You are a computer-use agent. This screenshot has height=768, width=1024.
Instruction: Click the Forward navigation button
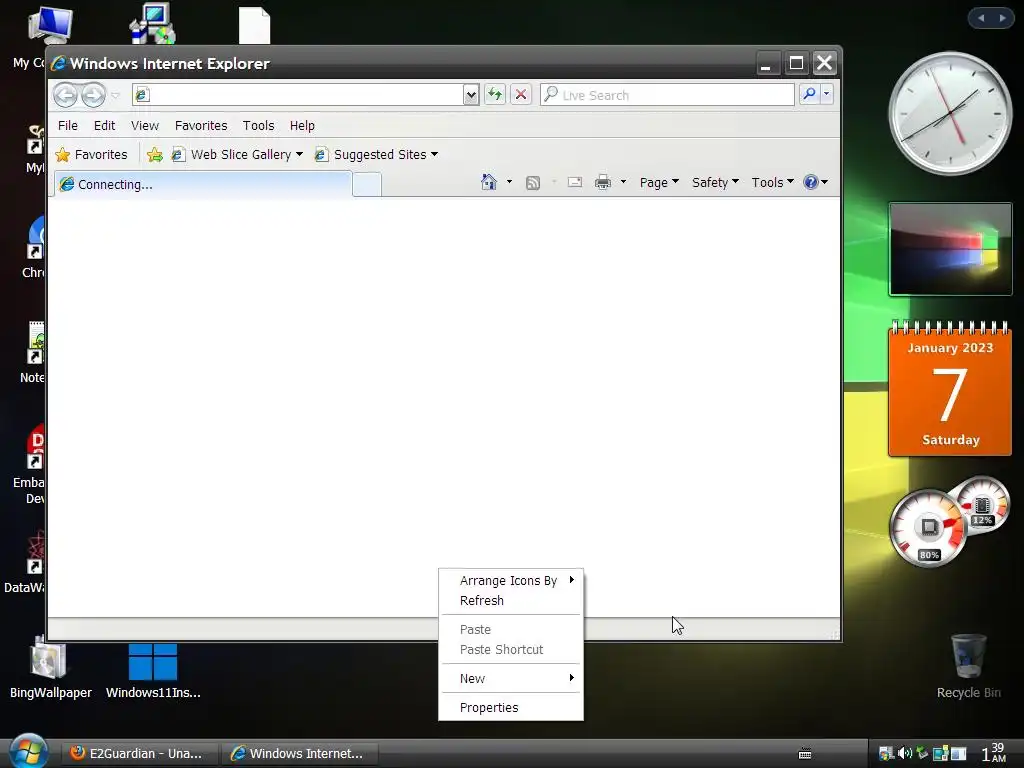(93, 95)
